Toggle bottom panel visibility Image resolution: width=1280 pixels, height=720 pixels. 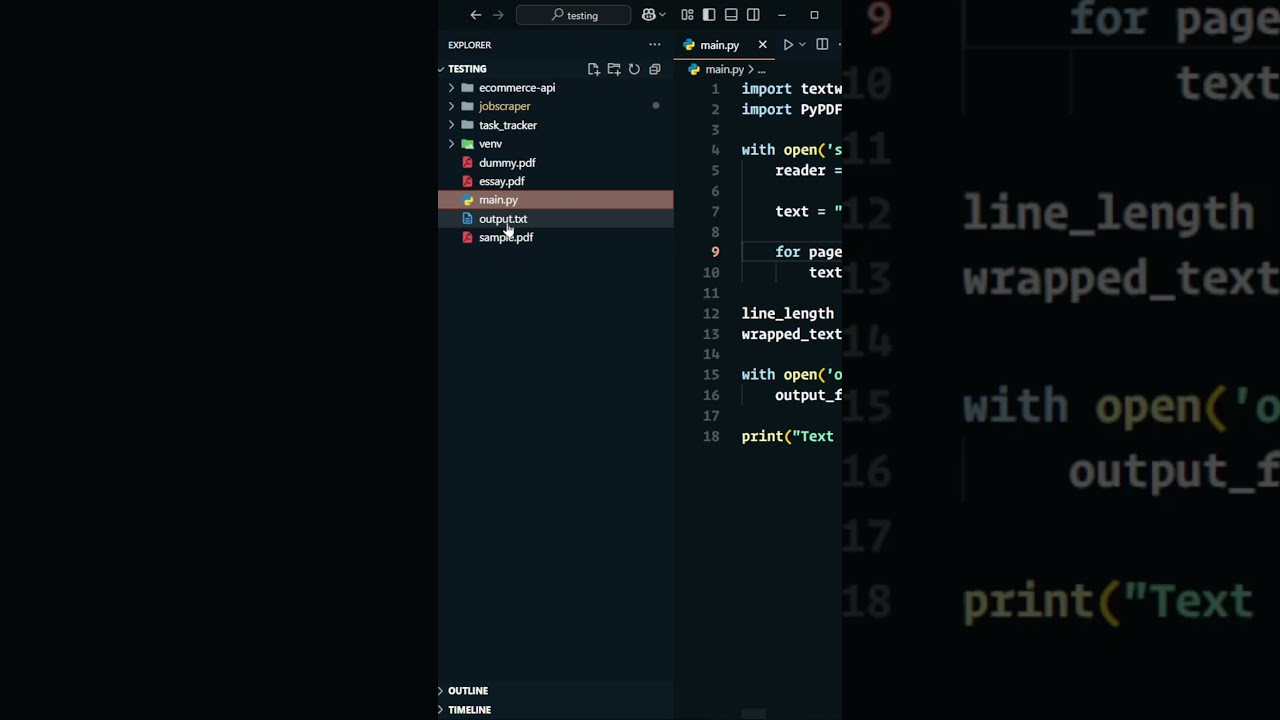tap(731, 15)
